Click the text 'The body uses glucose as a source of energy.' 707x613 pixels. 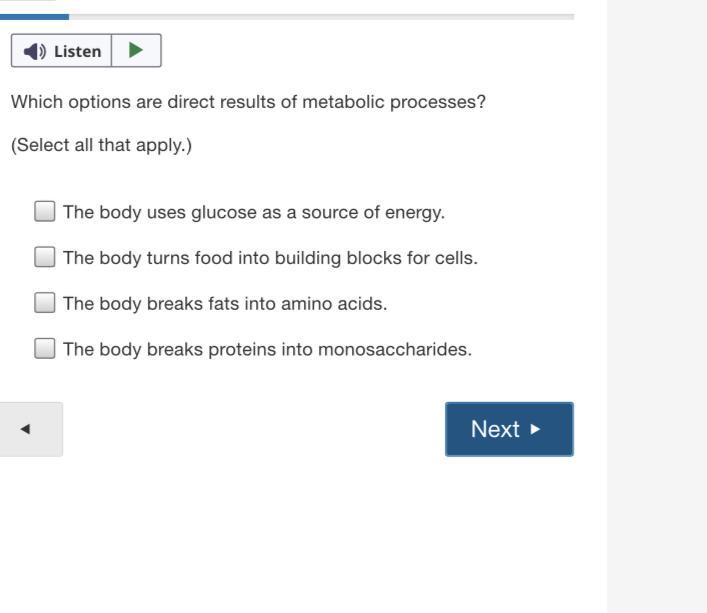pos(254,212)
